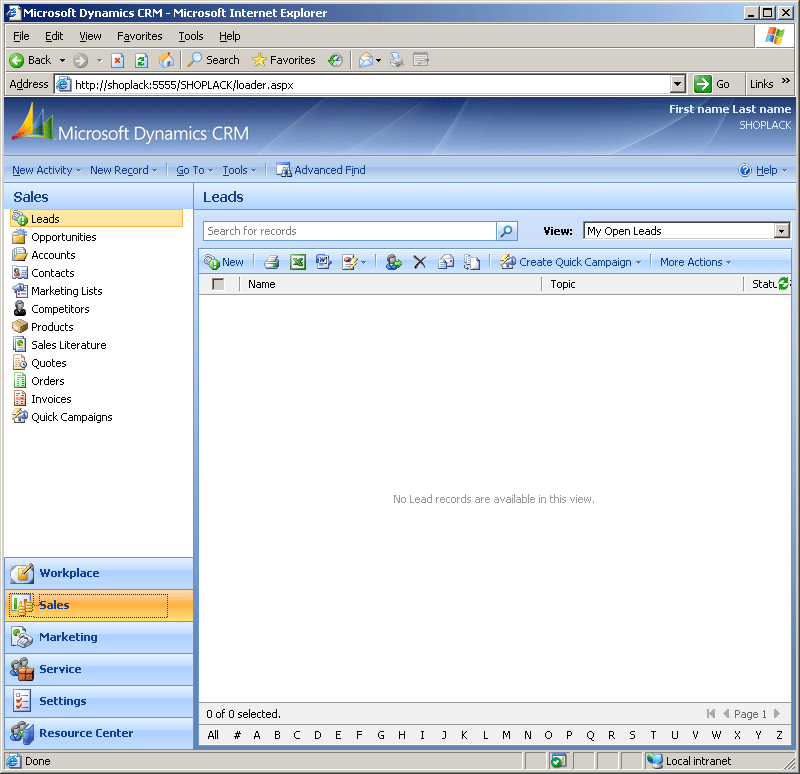Click the Assign leads icon
800x774 pixels.
click(x=393, y=262)
